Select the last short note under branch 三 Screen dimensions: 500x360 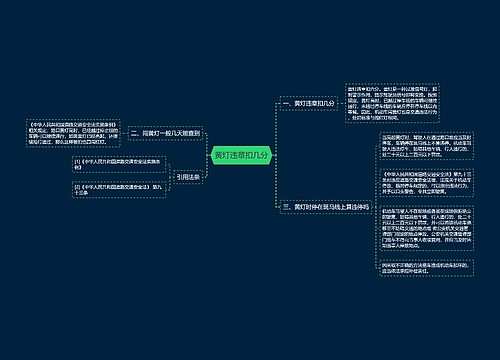tap(427, 268)
